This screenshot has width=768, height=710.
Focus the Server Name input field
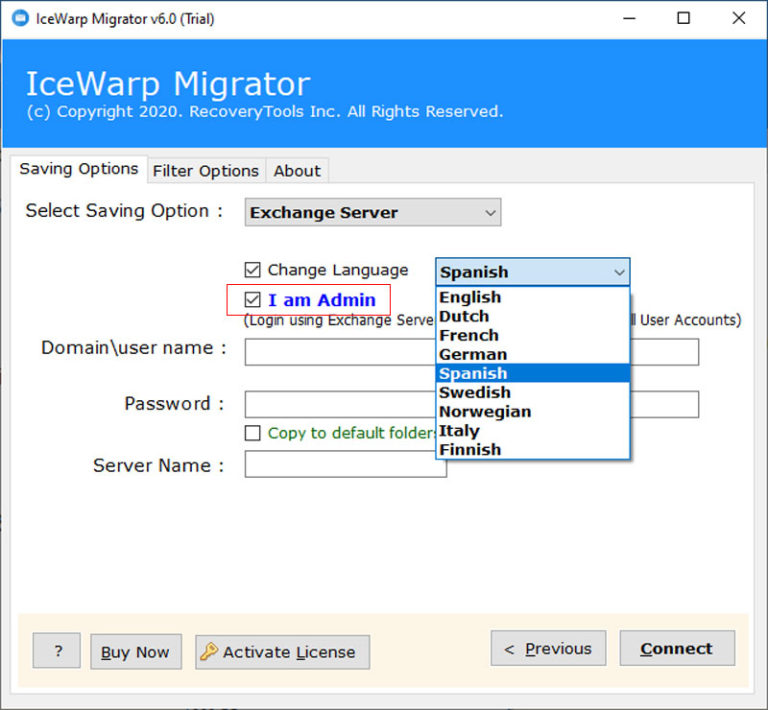pyautogui.click(x=345, y=464)
